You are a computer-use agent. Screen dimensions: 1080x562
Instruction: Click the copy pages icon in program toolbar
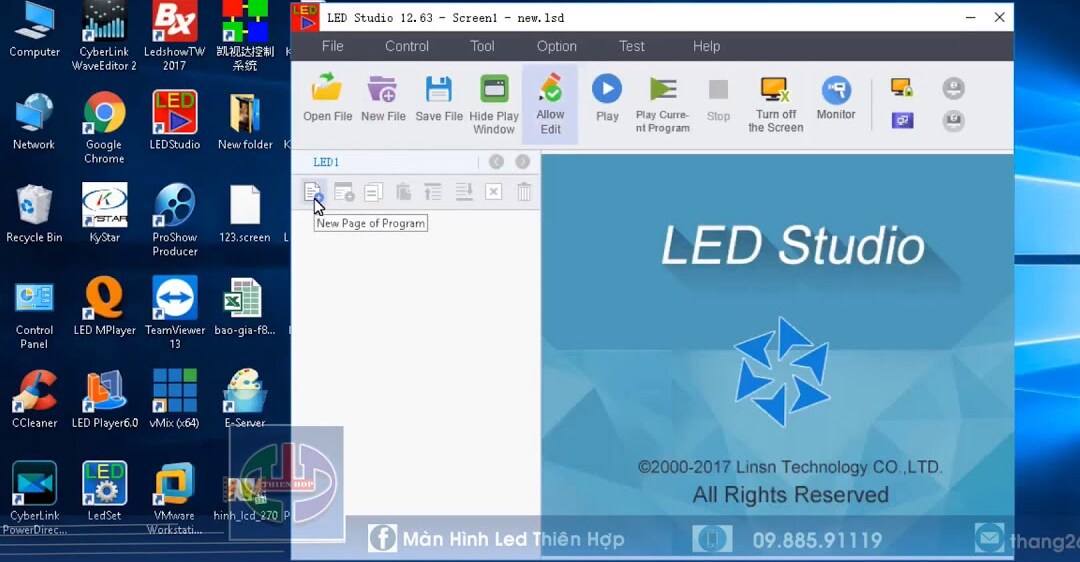coord(373,191)
